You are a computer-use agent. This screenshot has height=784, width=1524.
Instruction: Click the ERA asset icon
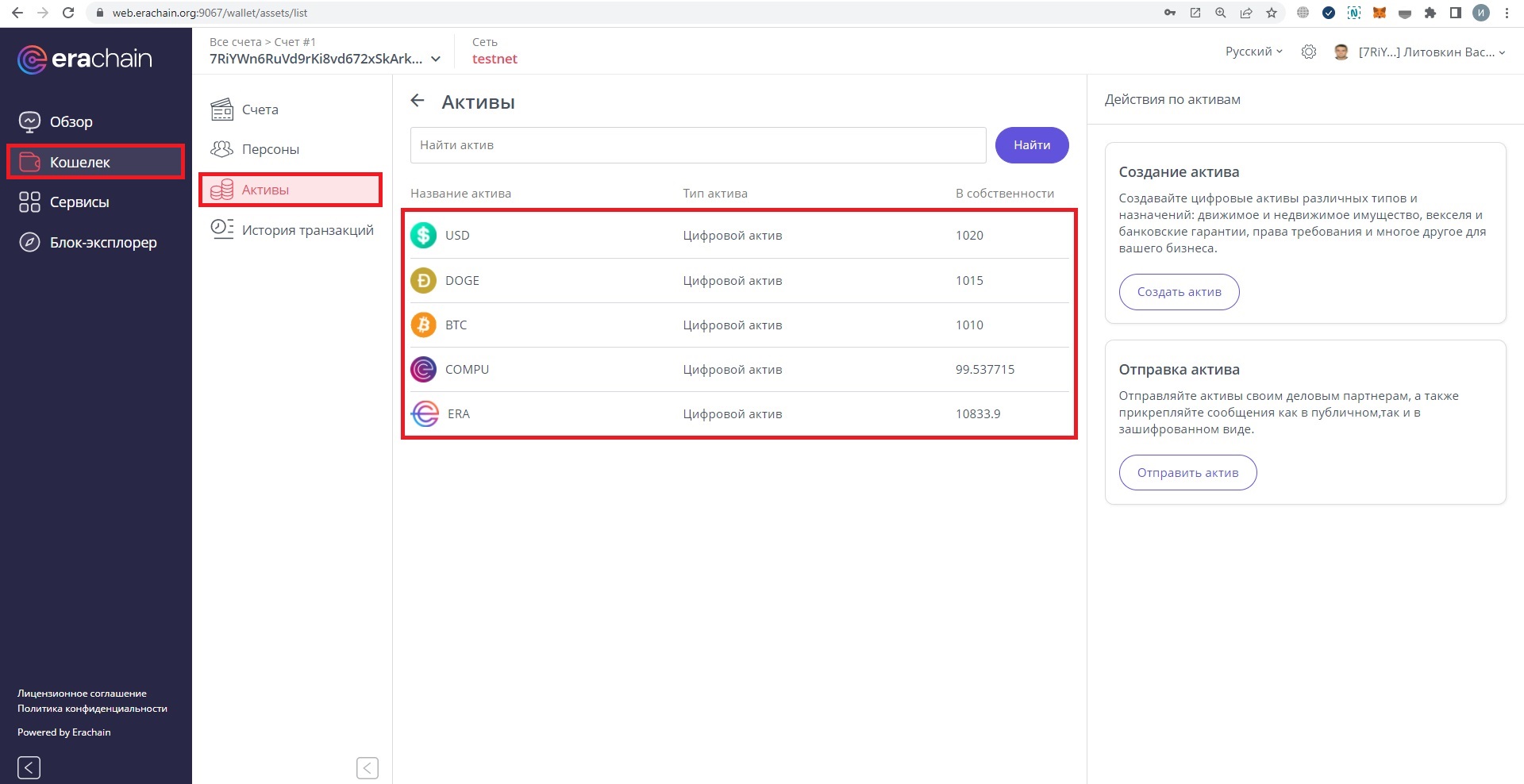425,414
